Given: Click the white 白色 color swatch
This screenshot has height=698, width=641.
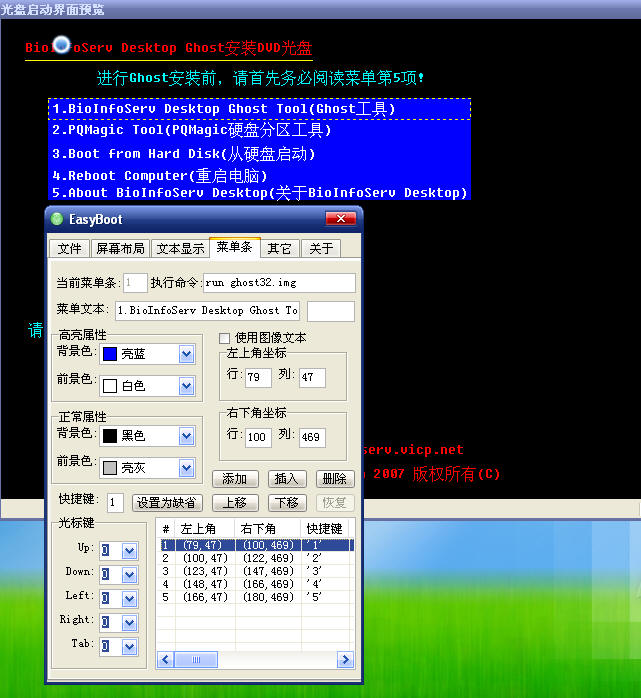Looking at the screenshot, I should click(110, 386).
